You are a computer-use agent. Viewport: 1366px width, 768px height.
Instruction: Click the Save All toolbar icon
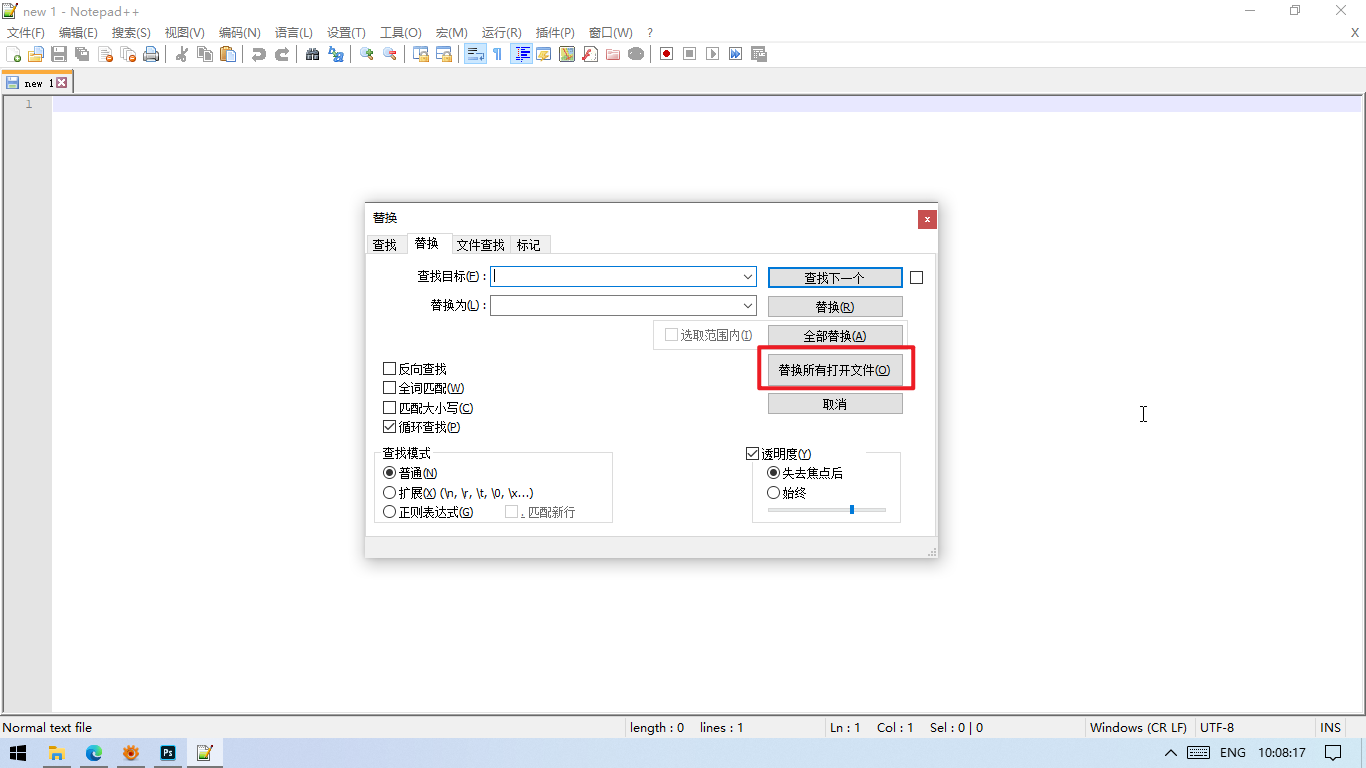(82, 54)
